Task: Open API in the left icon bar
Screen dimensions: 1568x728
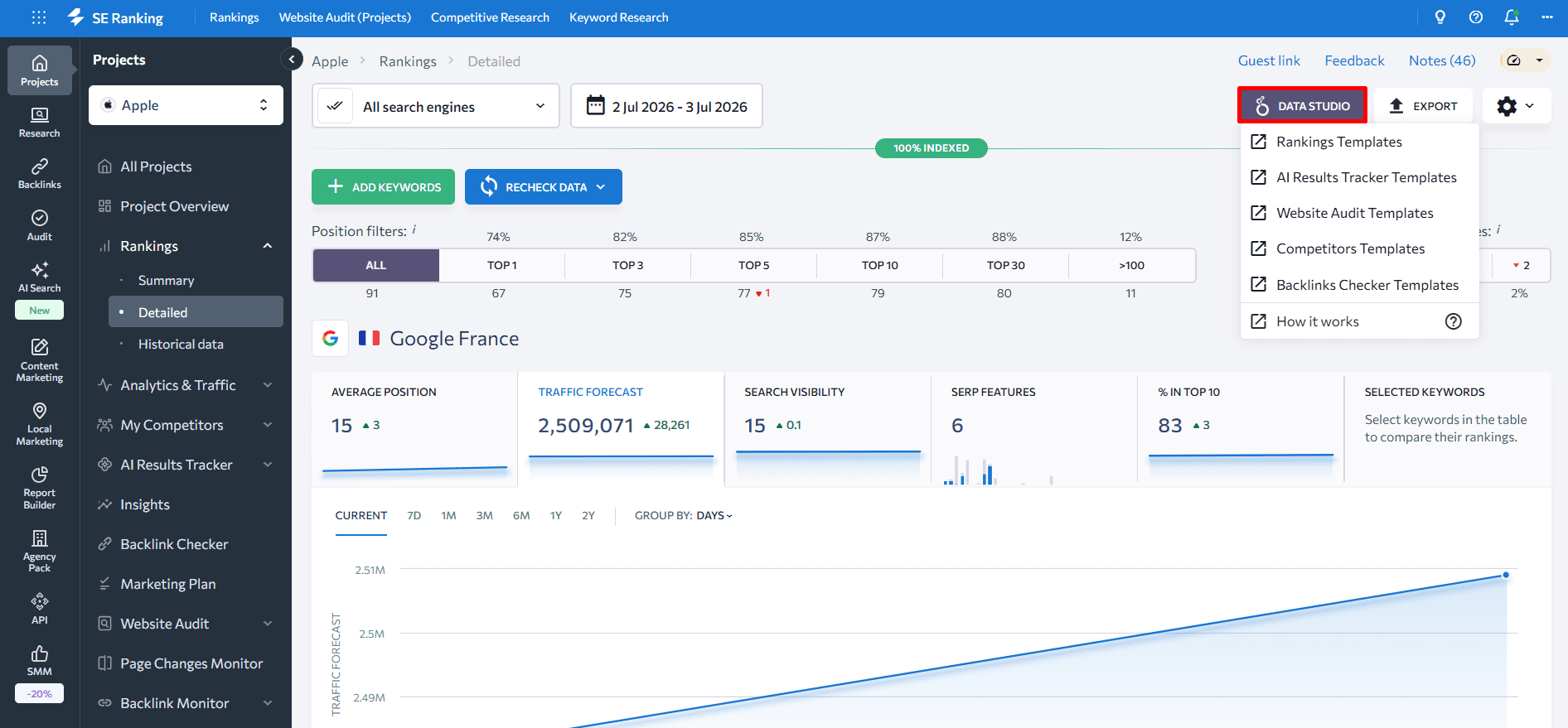Action: (40, 609)
